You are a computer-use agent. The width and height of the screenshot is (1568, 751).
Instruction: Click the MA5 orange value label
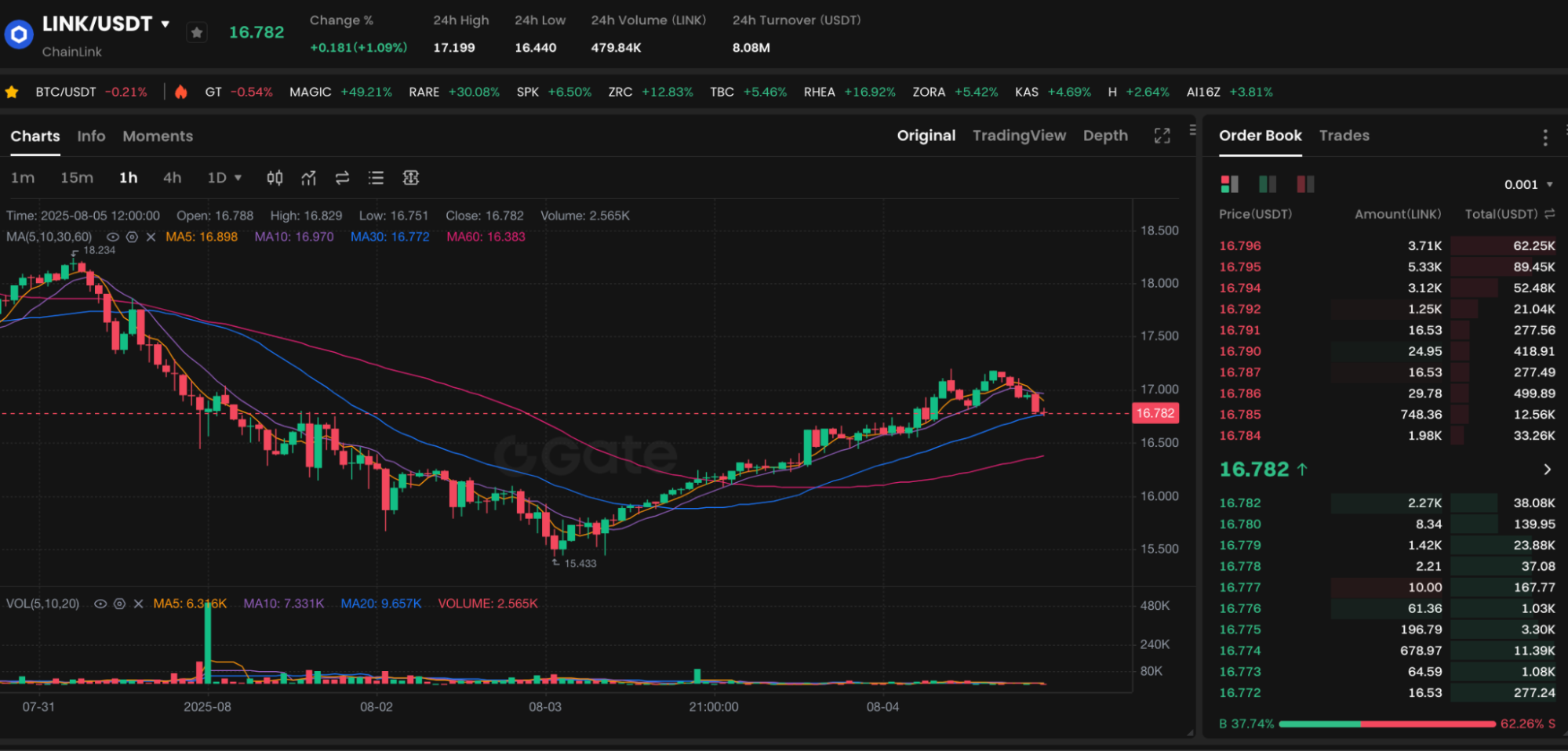point(202,237)
